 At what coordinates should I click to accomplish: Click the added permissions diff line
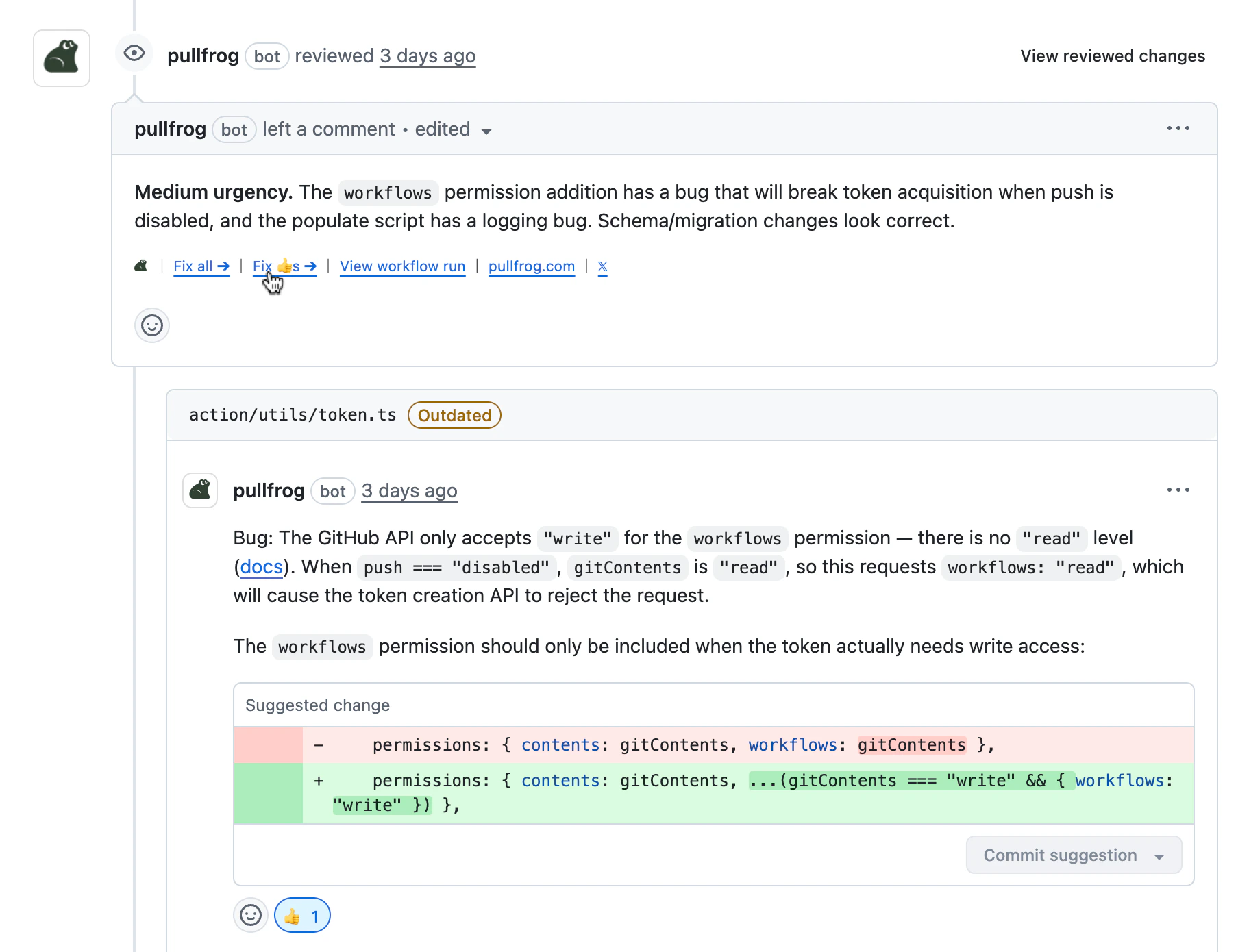[x=714, y=793]
